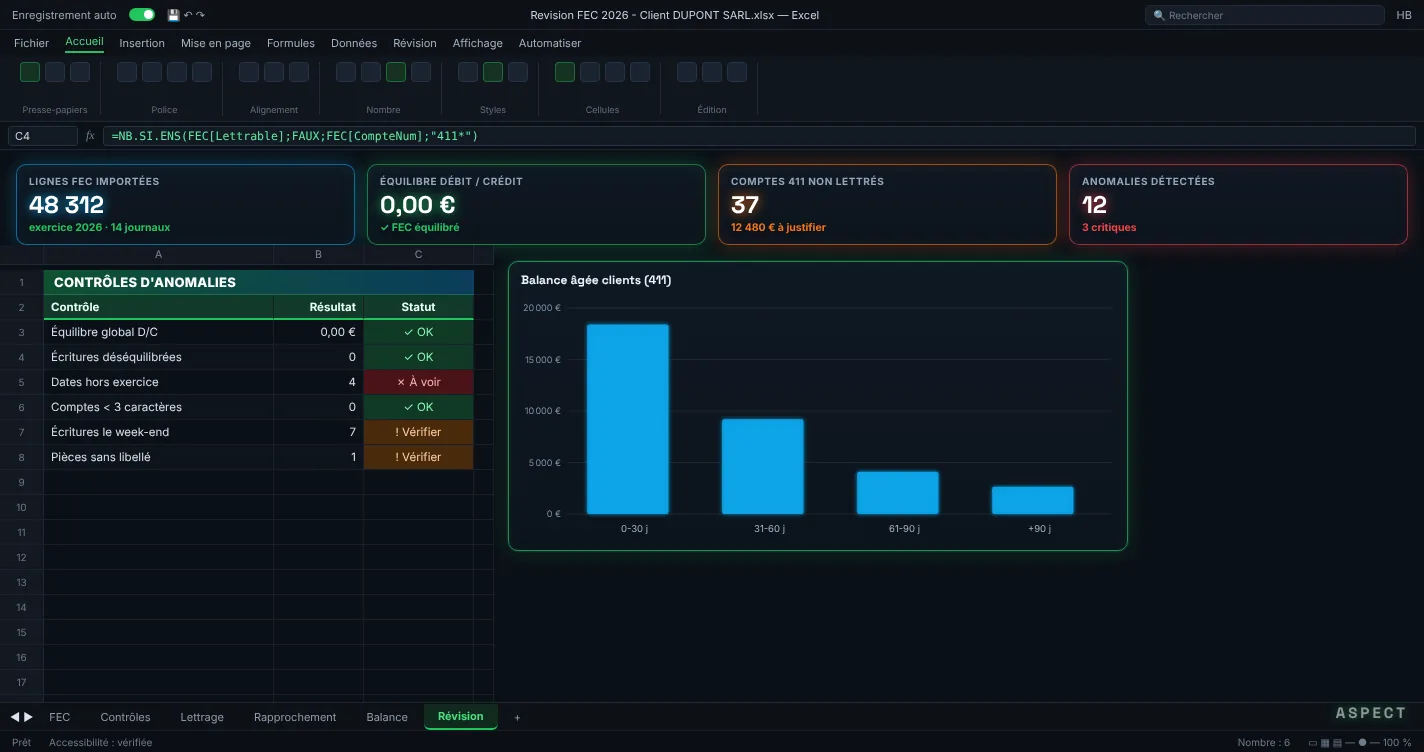The height and width of the screenshot is (752, 1424).
Task: Adjust the zoom slider handle
Action: (1361, 743)
